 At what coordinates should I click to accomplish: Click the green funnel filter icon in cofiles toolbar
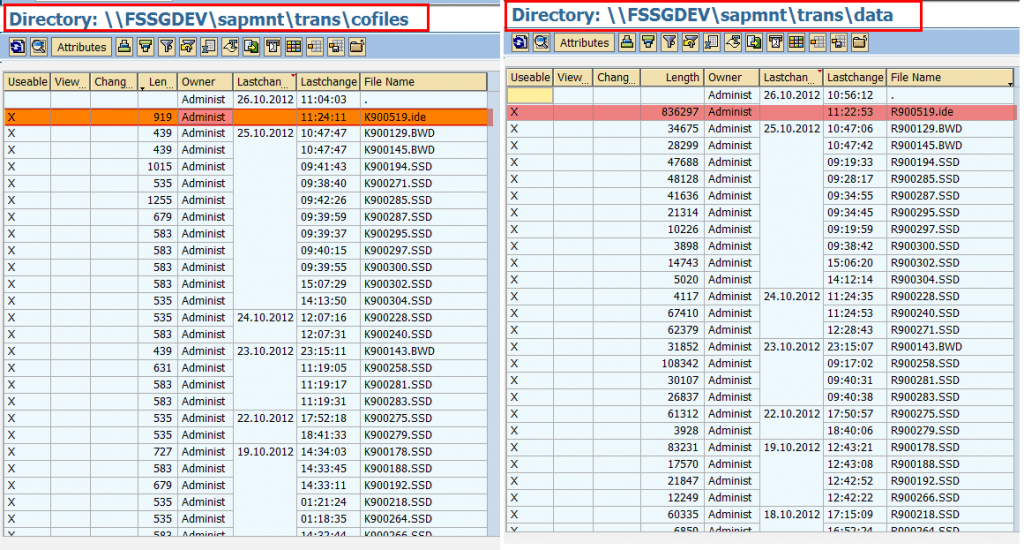(146, 46)
